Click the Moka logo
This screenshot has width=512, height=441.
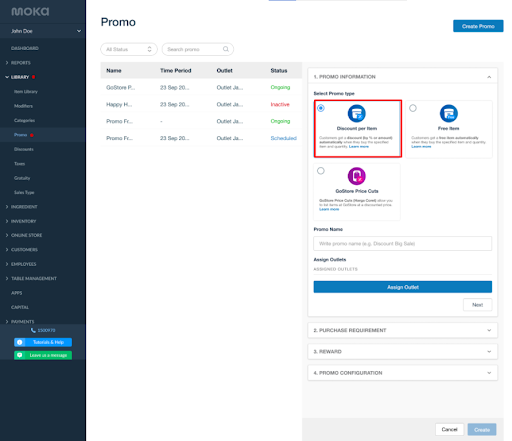pos(30,12)
